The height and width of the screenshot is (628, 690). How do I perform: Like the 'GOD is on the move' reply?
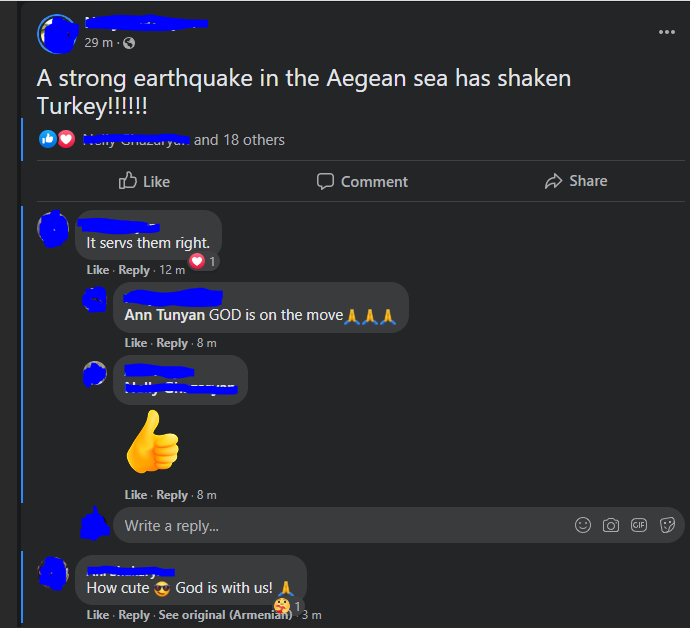[136, 343]
